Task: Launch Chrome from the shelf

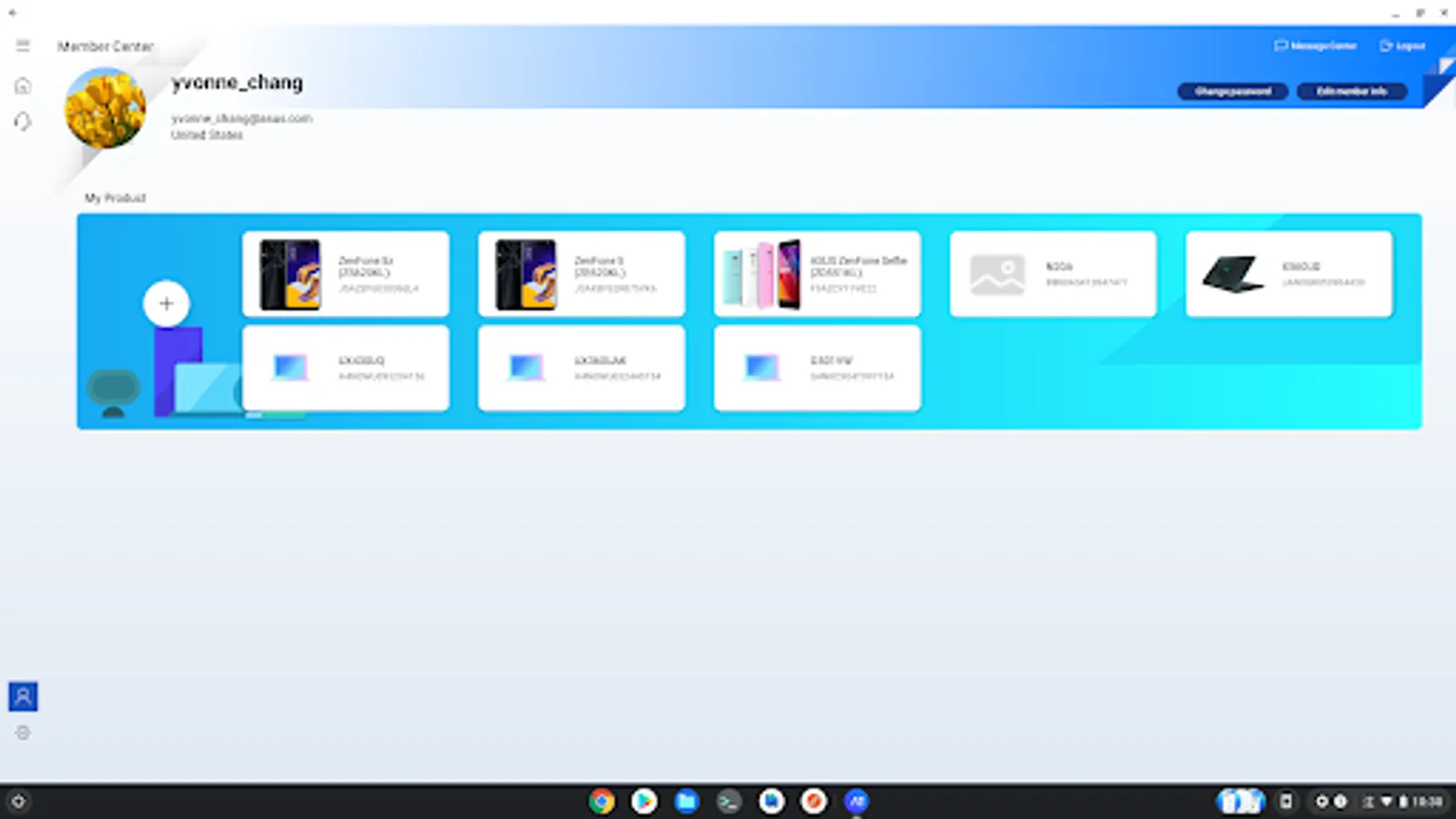Action: [x=602, y=802]
